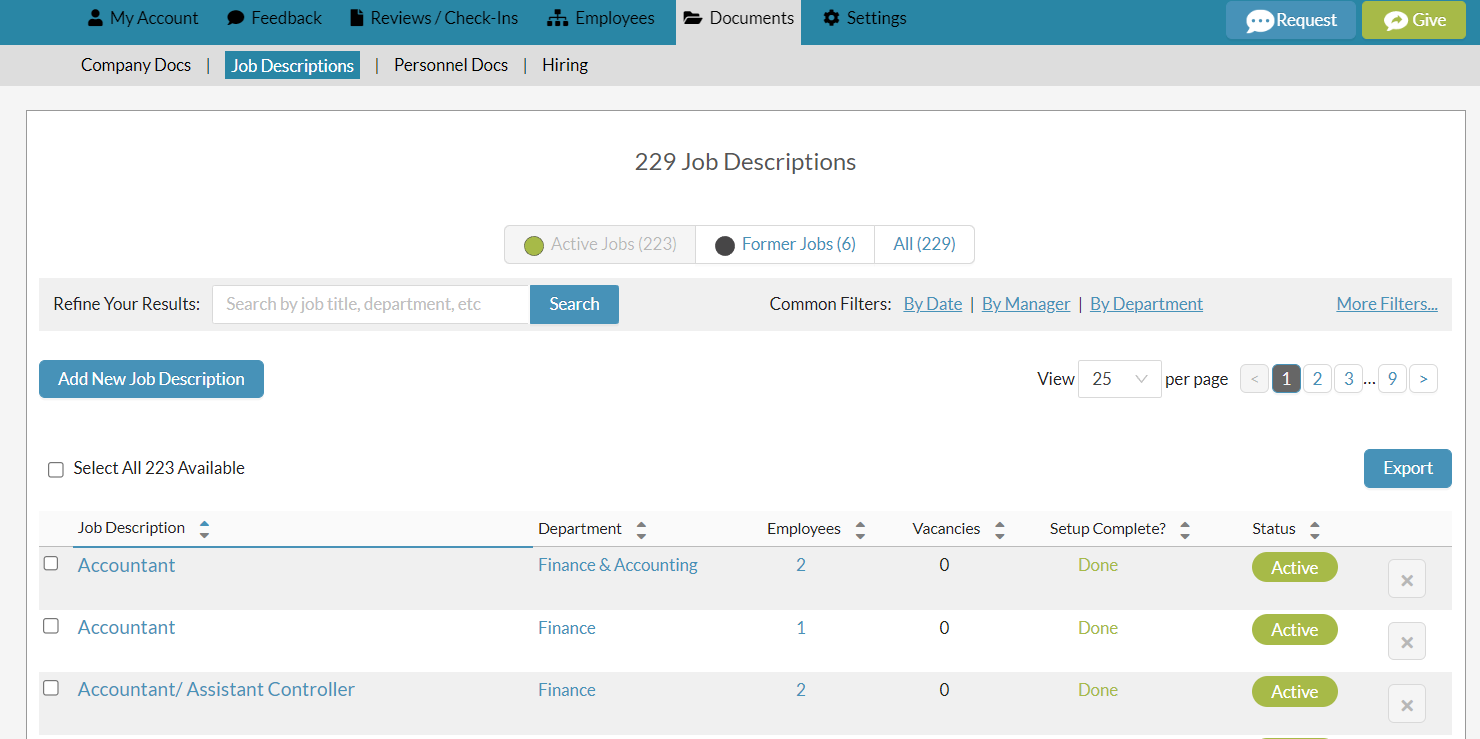Click the Feedback speech bubble icon
This screenshot has width=1480, height=739.
[236, 18]
